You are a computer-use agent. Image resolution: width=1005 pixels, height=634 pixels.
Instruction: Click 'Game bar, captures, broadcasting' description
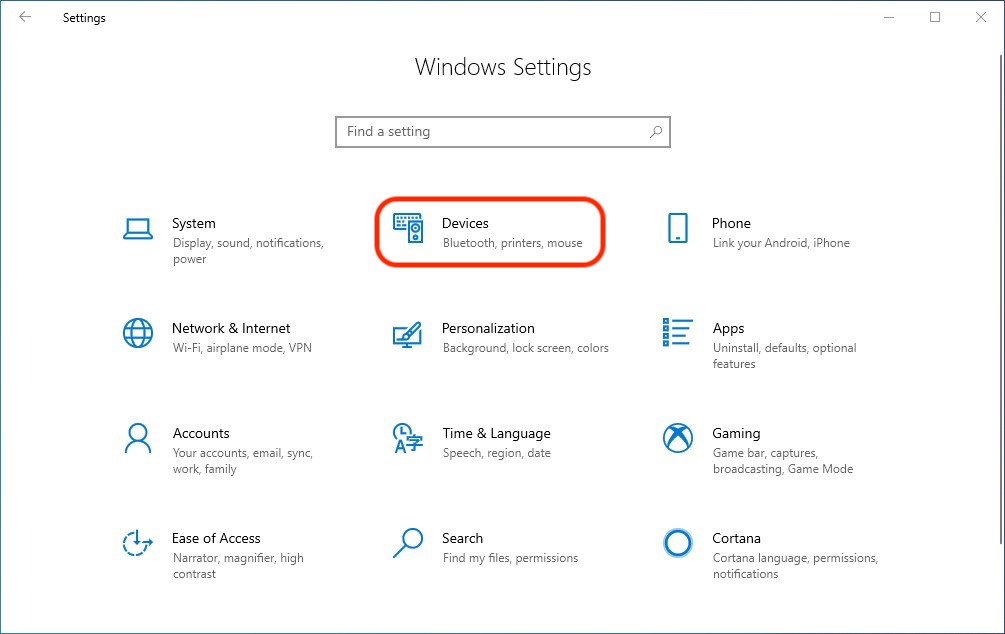pyautogui.click(x=783, y=461)
